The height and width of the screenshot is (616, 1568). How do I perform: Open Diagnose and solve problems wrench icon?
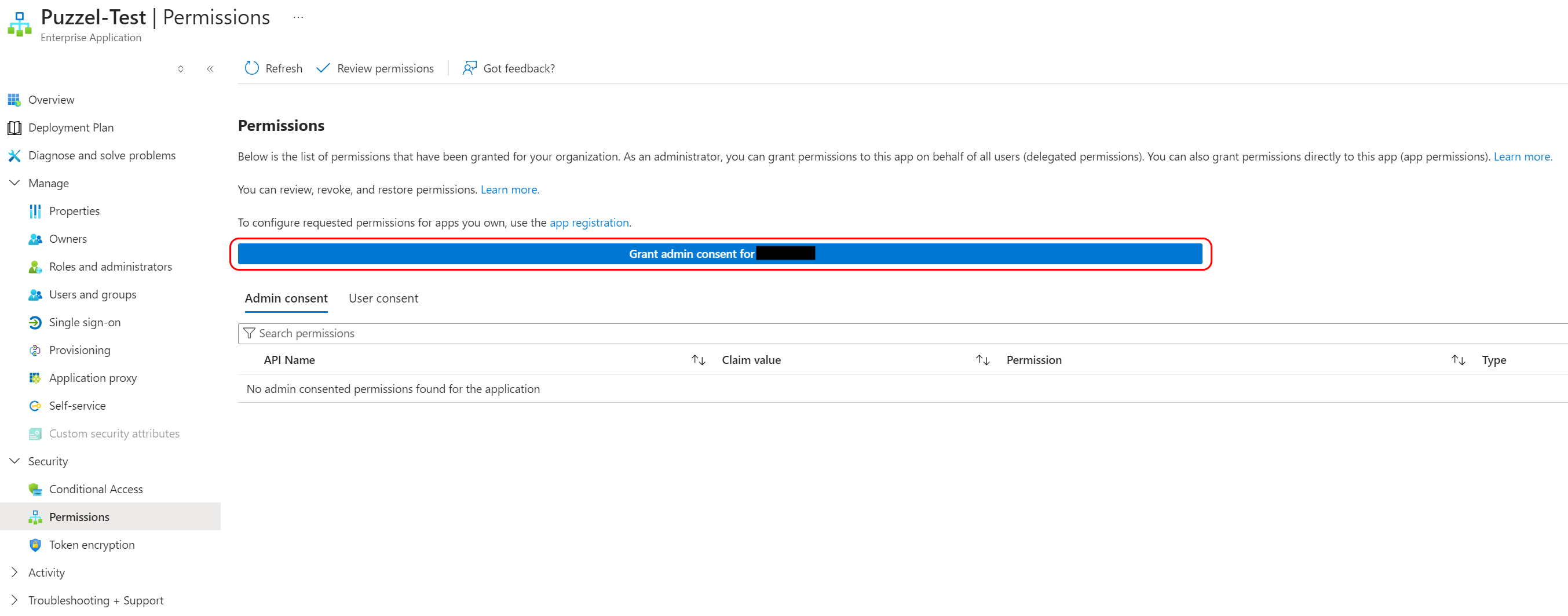click(x=14, y=156)
